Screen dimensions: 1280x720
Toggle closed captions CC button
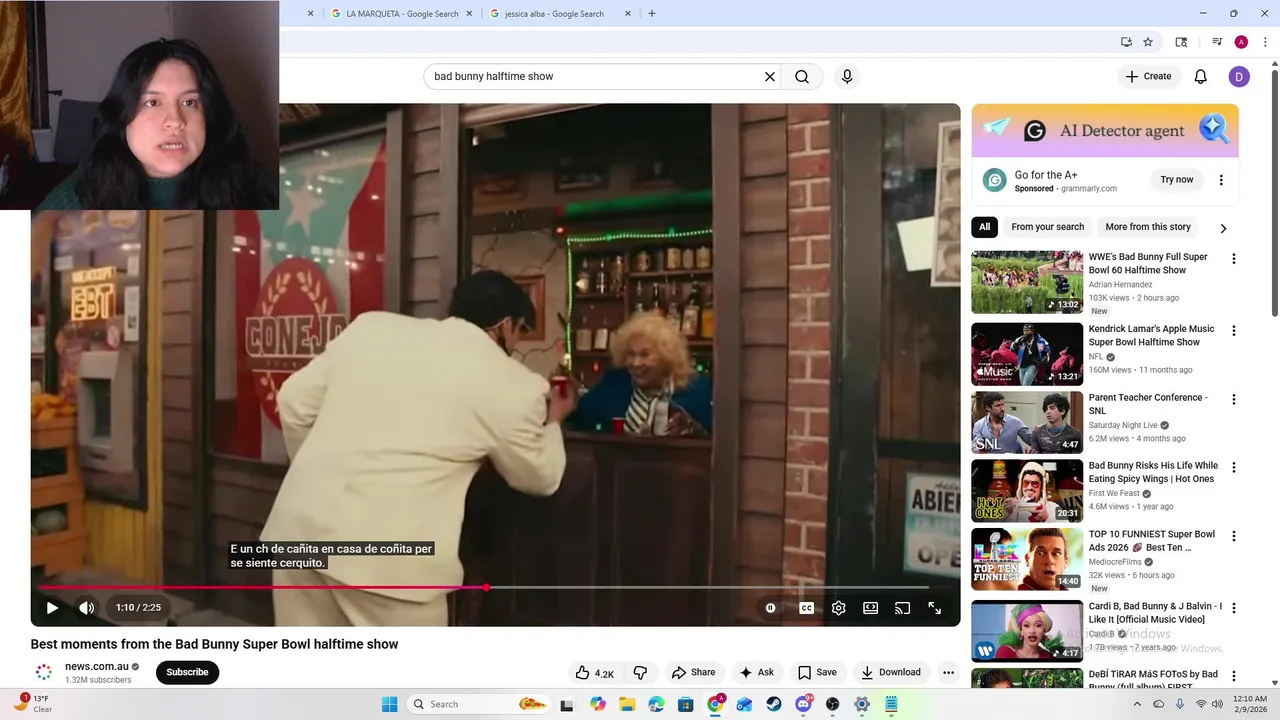pos(806,608)
